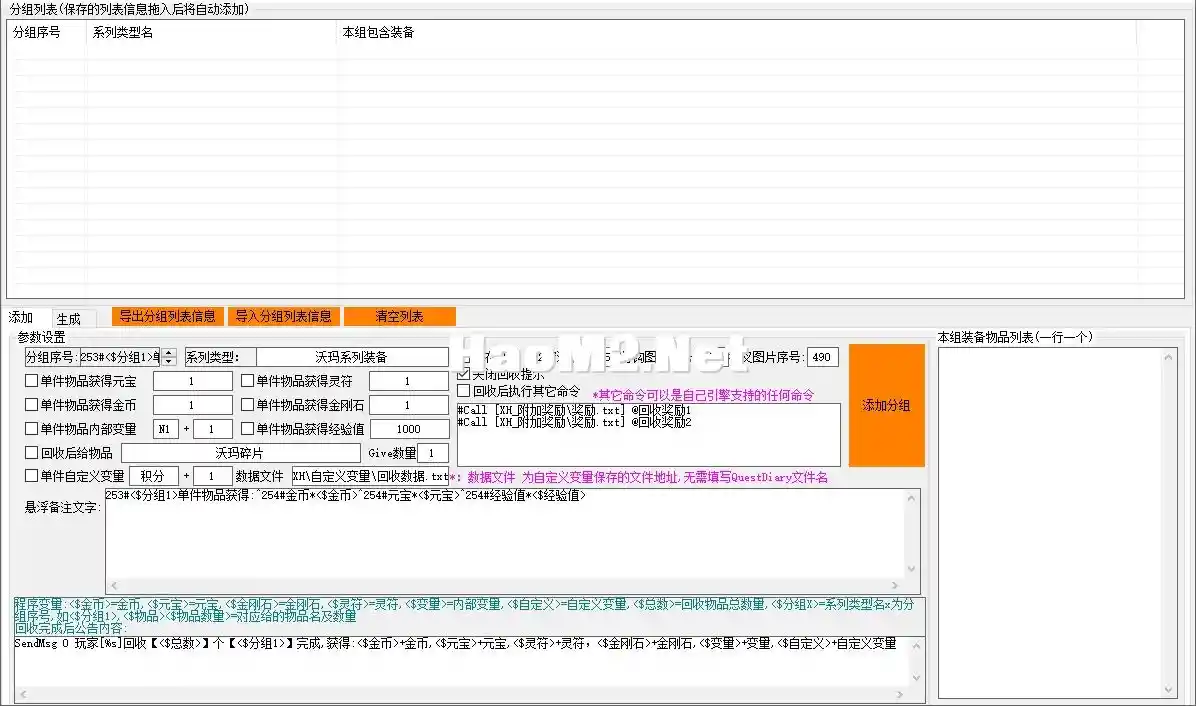This screenshot has height=706, width=1196.
Task: Enable 单件物品获得元宝 checkbox
Action: click(x=31, y=380)
